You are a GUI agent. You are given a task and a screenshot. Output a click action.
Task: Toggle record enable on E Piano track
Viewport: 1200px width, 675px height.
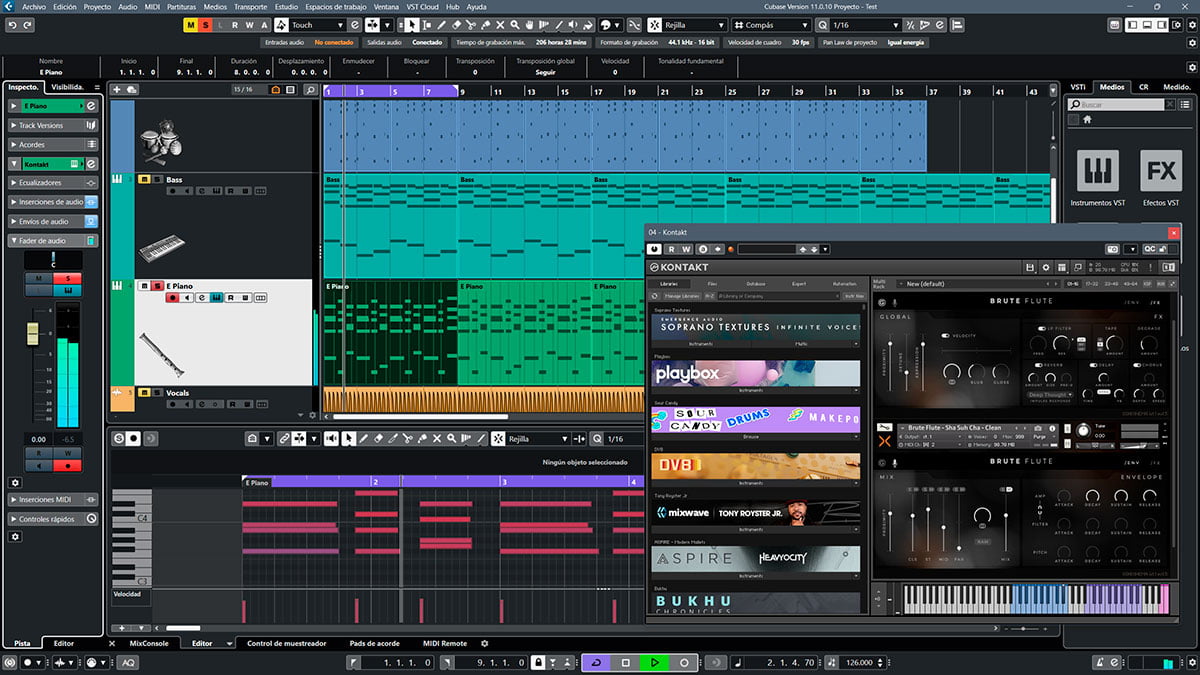173,297
